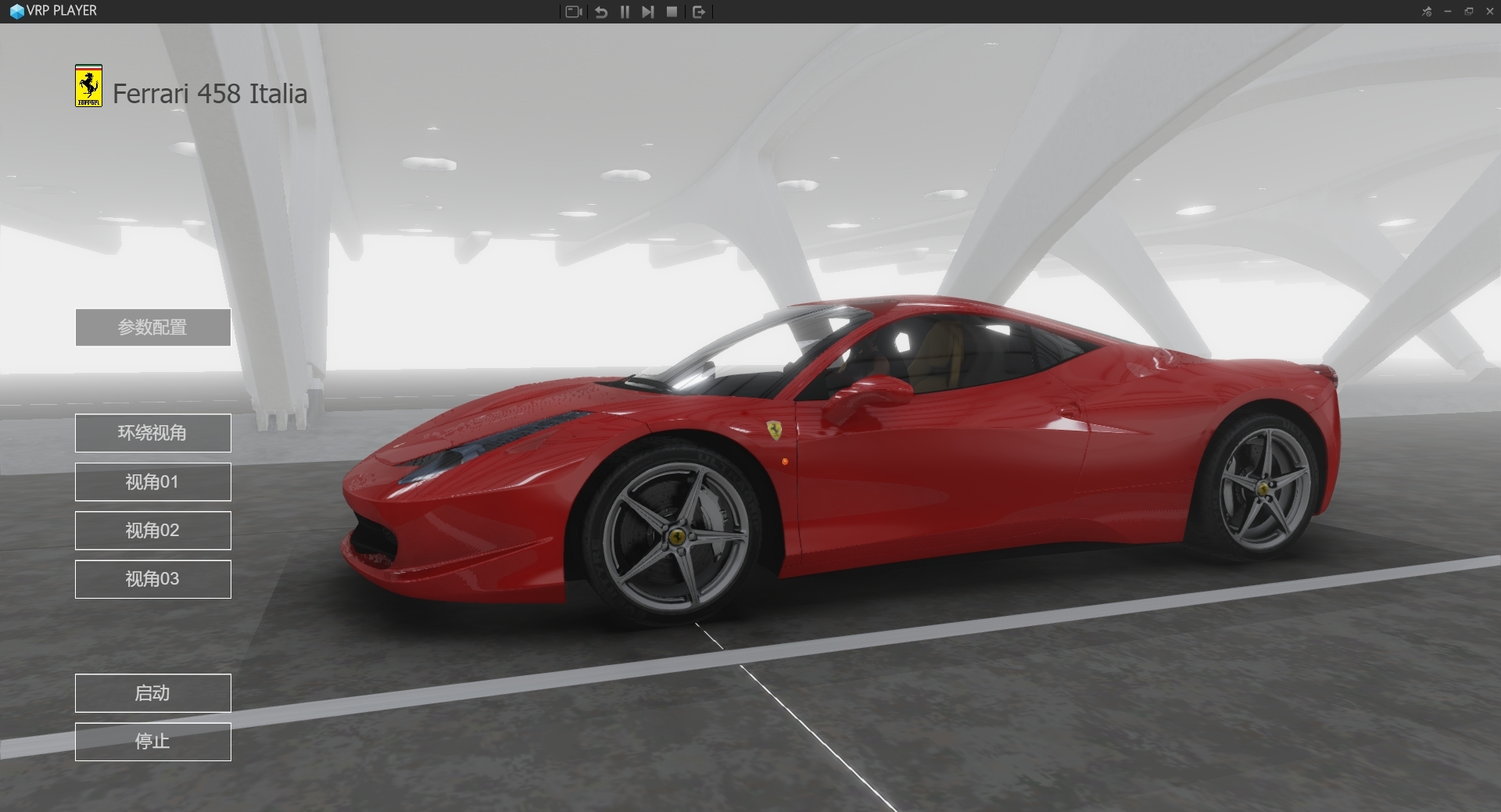Select the 环绕视角 orbit view button
Viewport: 1501px width, 812px height.
pos(153,433)
